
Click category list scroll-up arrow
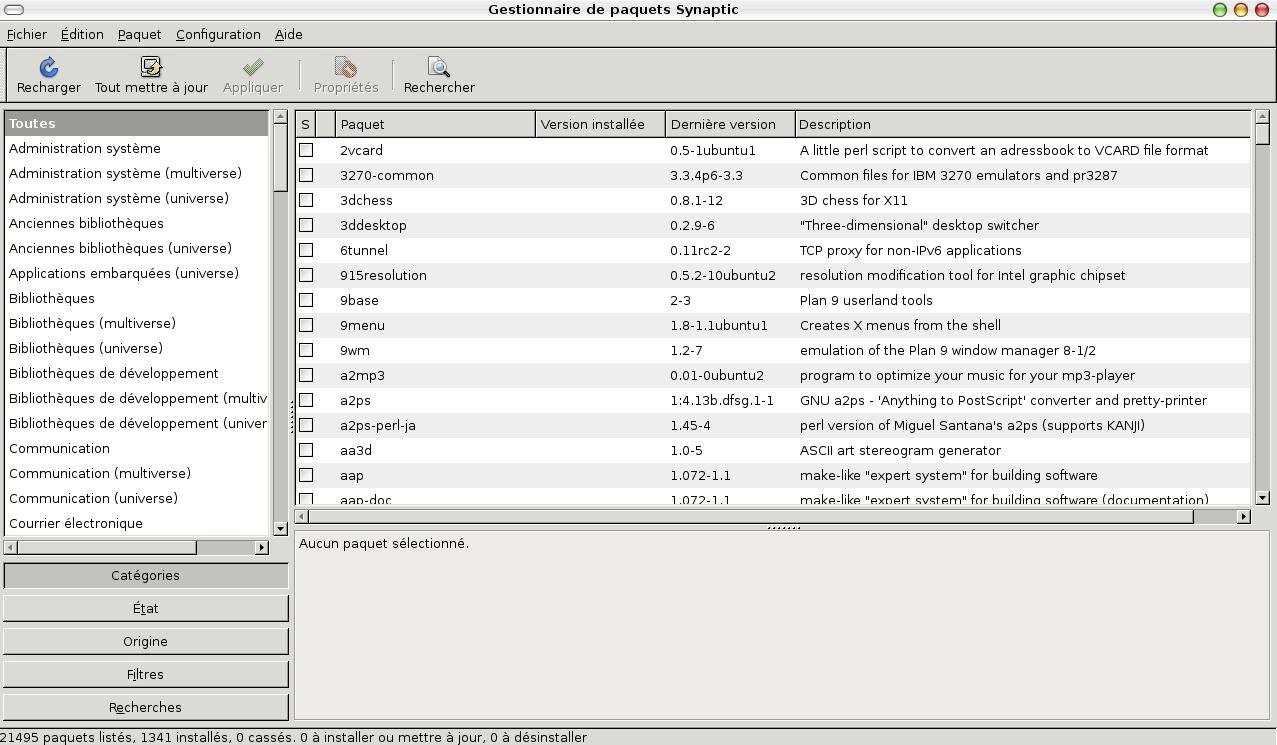click(280, 117)
